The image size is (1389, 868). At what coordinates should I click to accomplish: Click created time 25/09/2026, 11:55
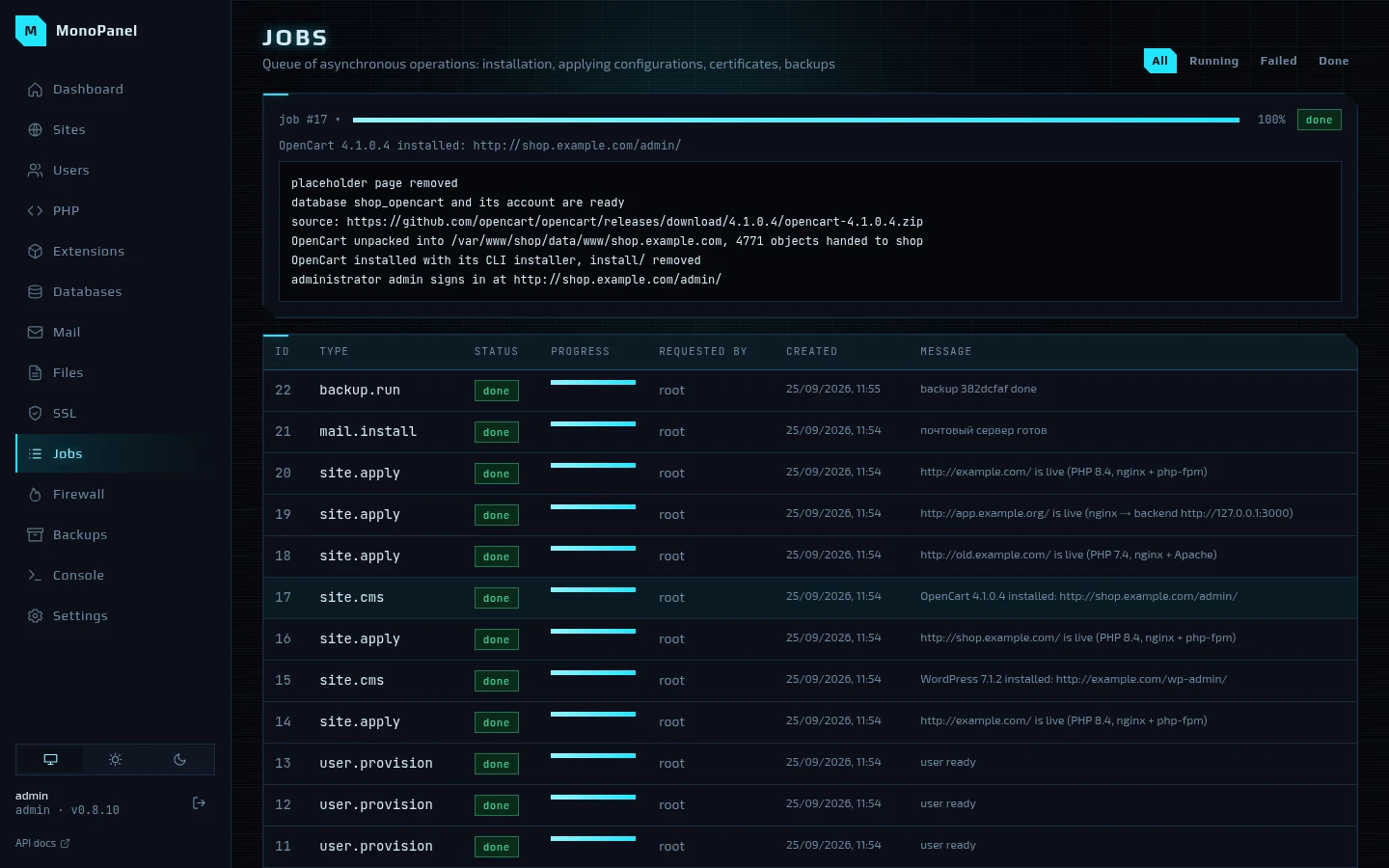[x=833, y=390]
